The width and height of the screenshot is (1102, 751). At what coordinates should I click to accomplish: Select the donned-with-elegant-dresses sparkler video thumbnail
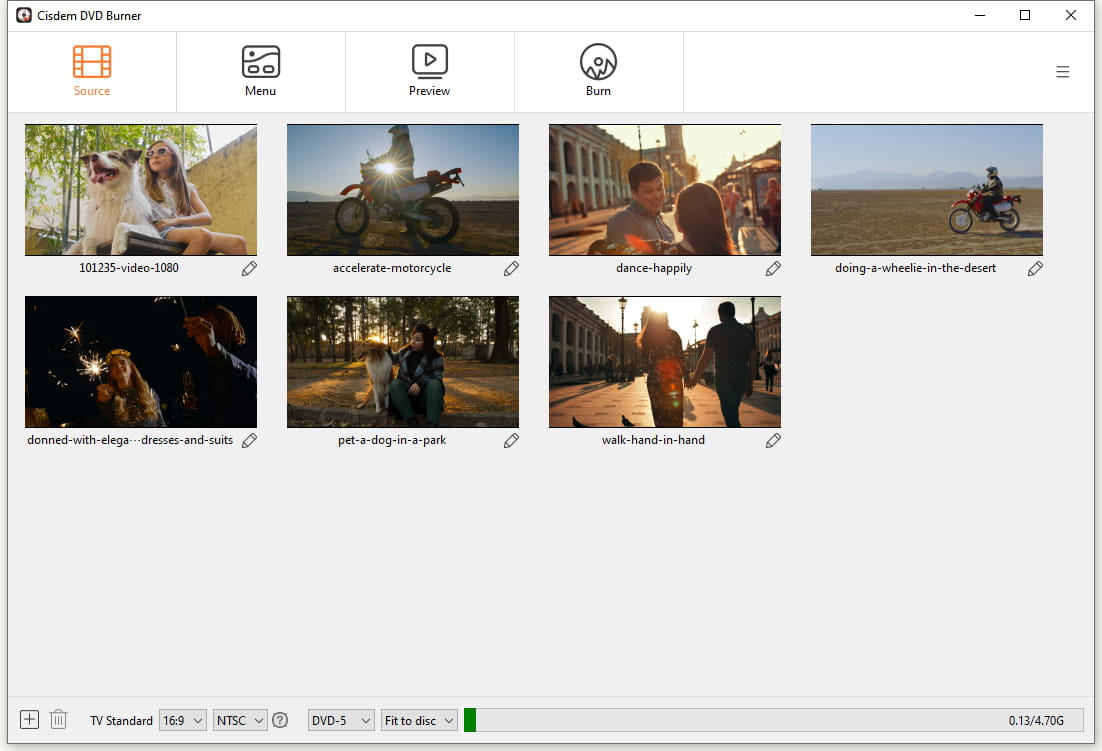pos(141,362)
